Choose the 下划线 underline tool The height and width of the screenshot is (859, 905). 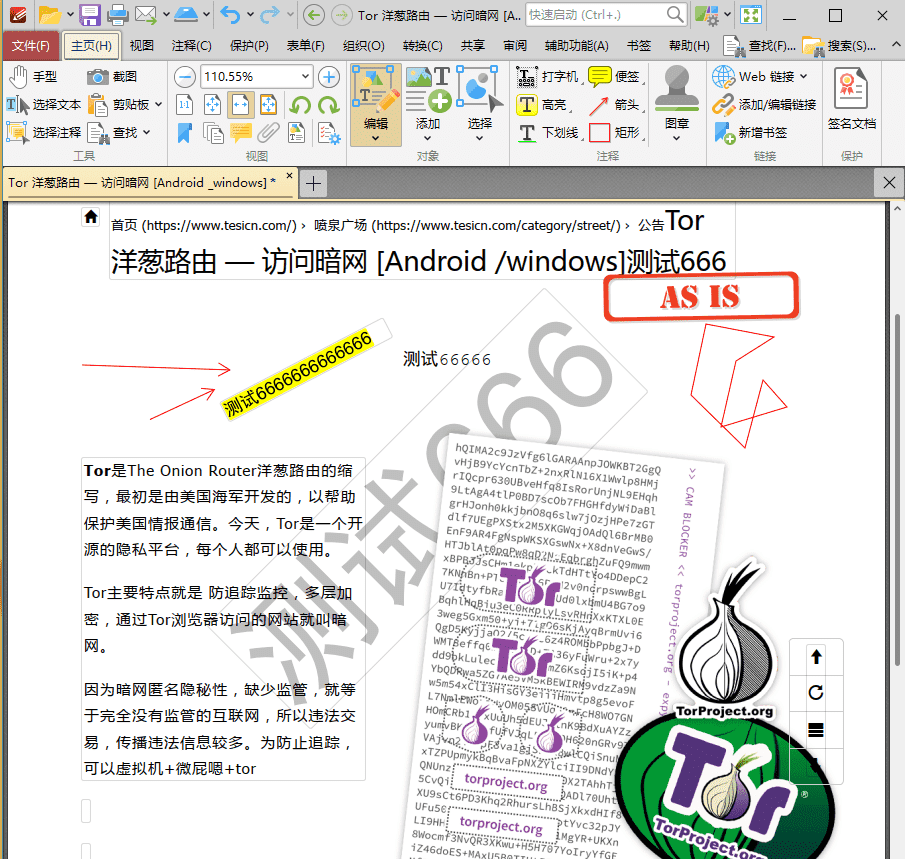549,133
